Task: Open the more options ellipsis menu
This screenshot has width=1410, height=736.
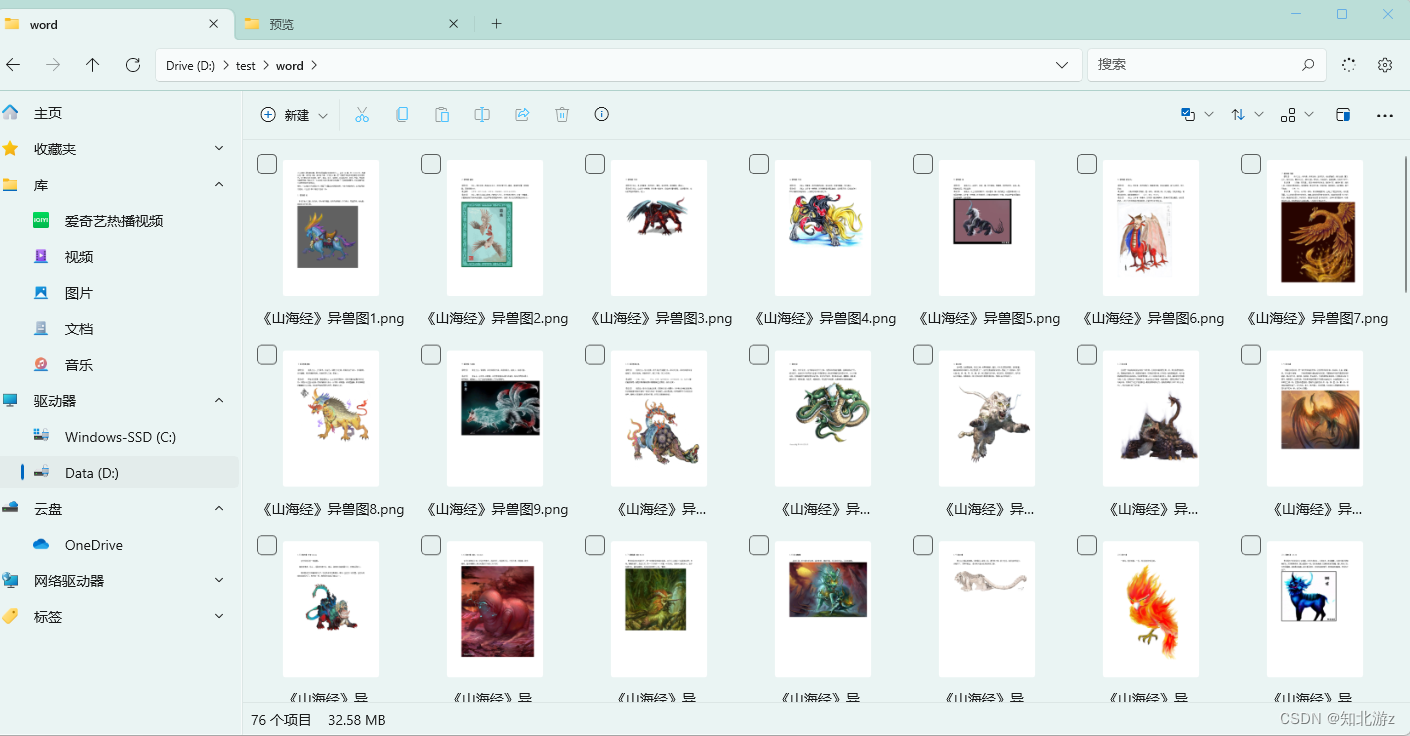Action: point(1385,115)
